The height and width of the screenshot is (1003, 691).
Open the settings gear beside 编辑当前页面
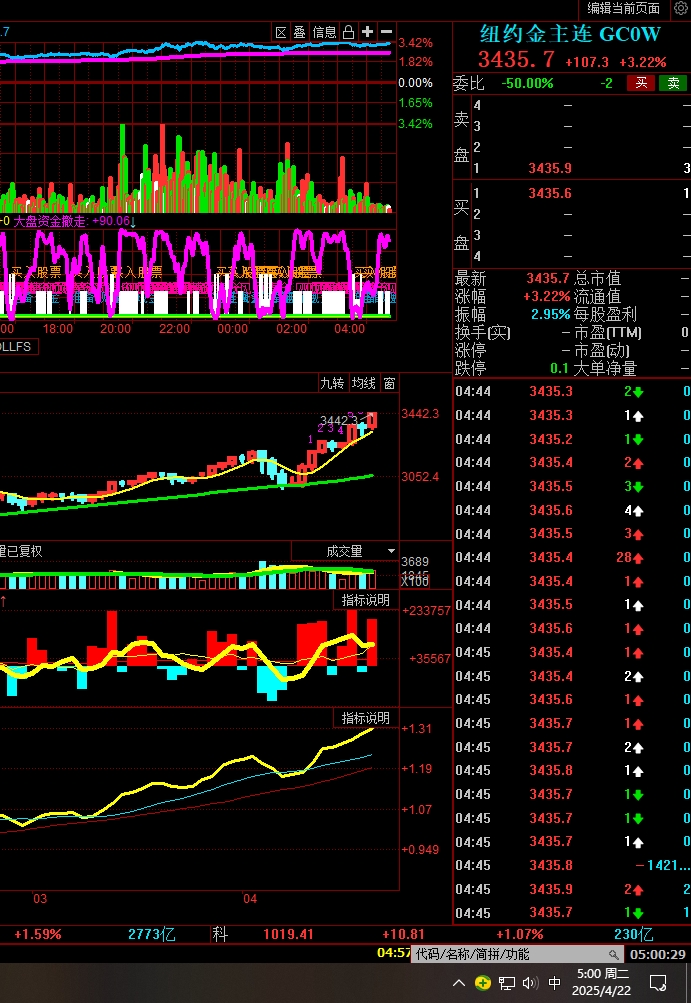680,9
